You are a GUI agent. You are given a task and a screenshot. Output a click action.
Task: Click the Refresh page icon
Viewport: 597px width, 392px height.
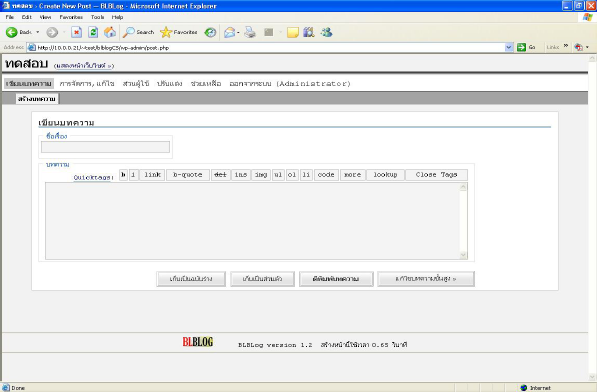click(x=93, y=32)
